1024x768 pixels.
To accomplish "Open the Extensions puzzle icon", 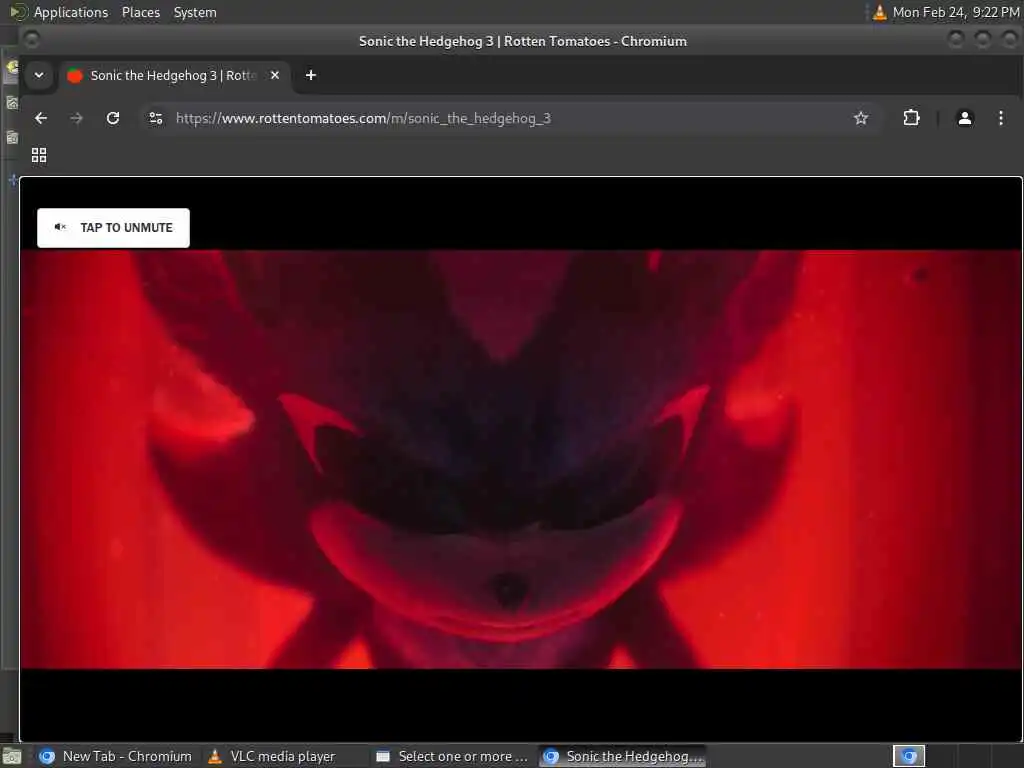I will [x=911, y=118].
